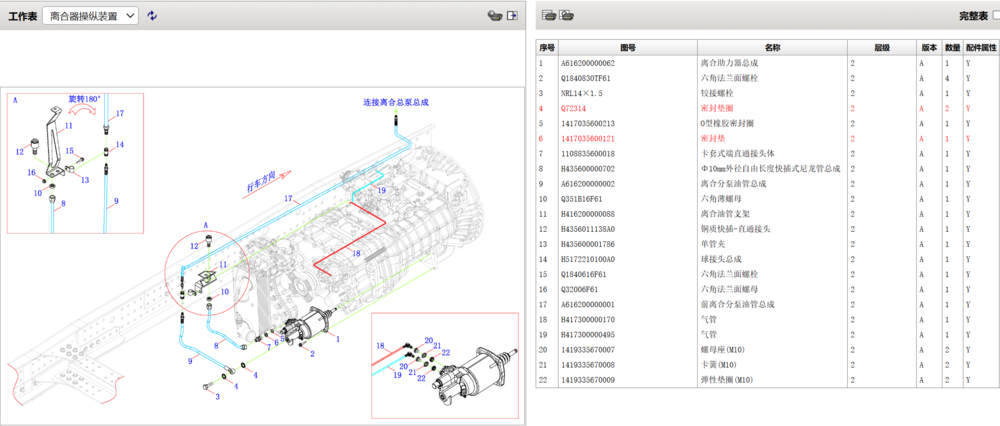Select the 弹性垫圈(M10) row
The height and width of the screenshot is (426, 1000).
coord(727,380)
